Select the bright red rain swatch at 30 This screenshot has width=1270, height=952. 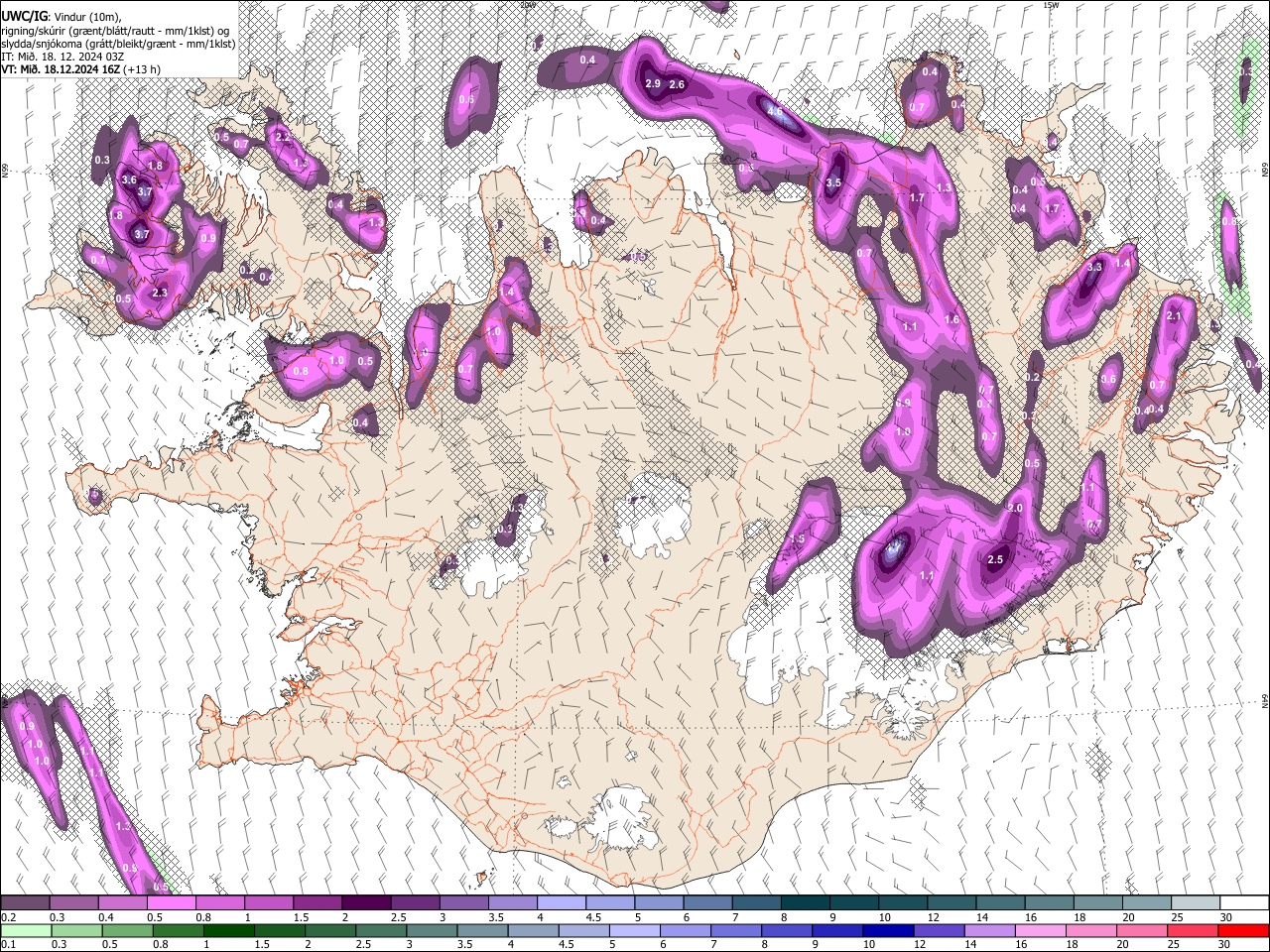click(1244, 930)
